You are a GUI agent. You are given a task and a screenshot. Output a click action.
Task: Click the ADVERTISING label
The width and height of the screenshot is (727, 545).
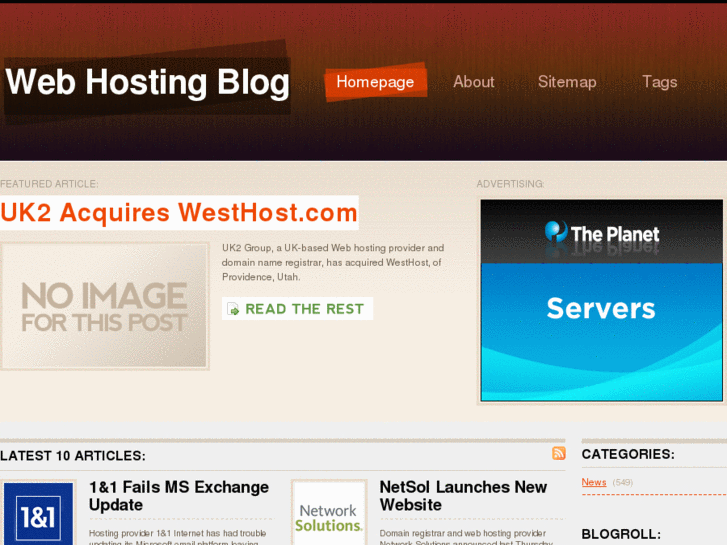coord(510,184)
